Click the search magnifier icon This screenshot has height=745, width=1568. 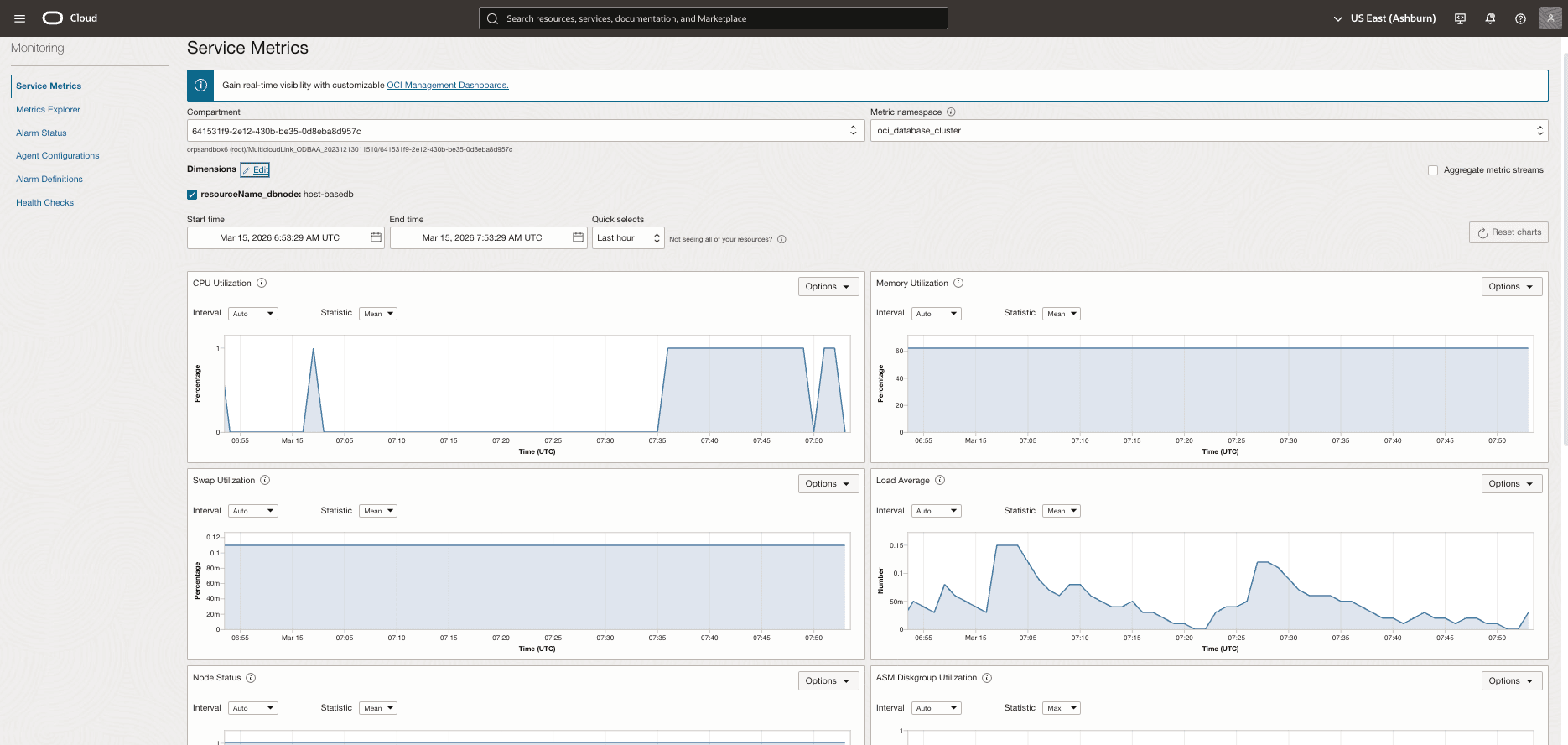[492, 18]
